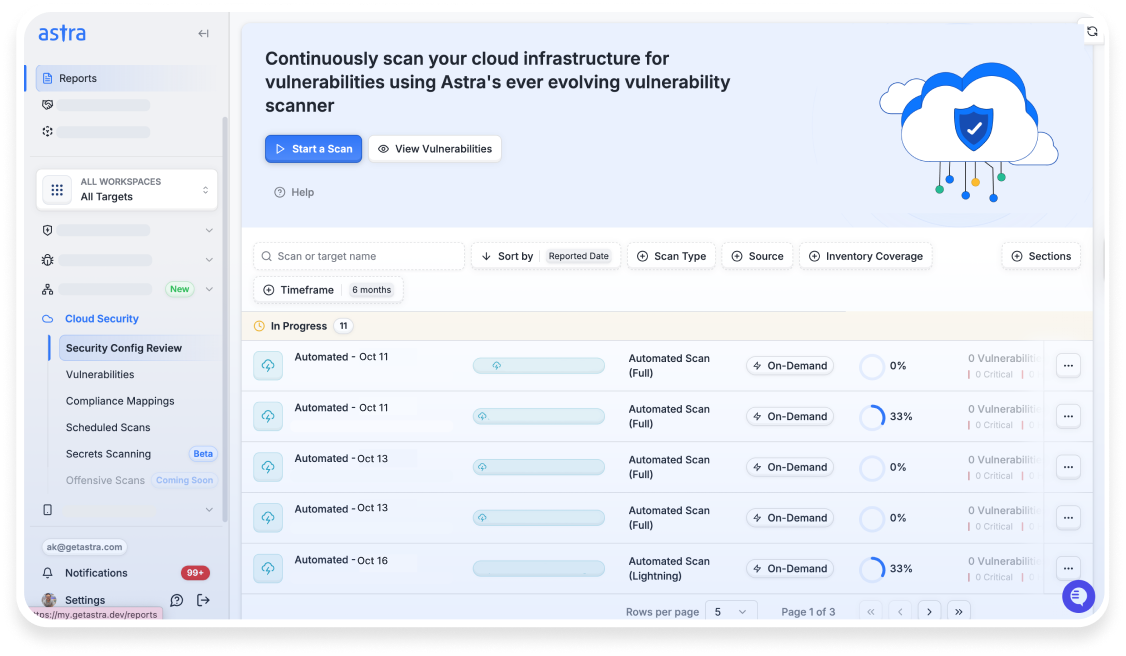Click the astra logo
This screenshot has height=656, width=1126.
pos(62,33)
